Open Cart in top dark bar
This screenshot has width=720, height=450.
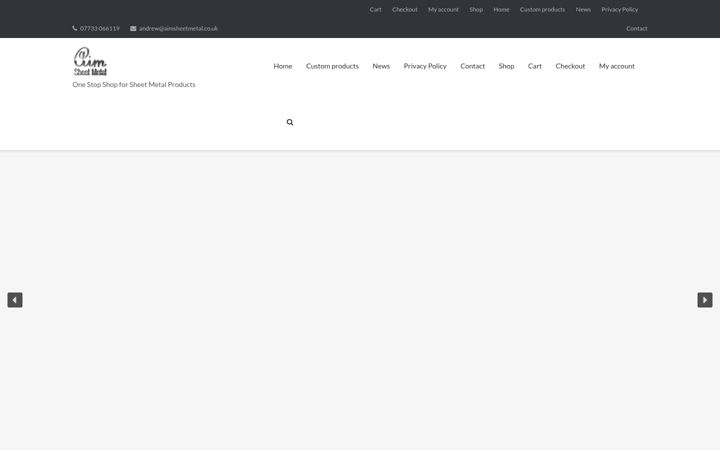(375, 9)
